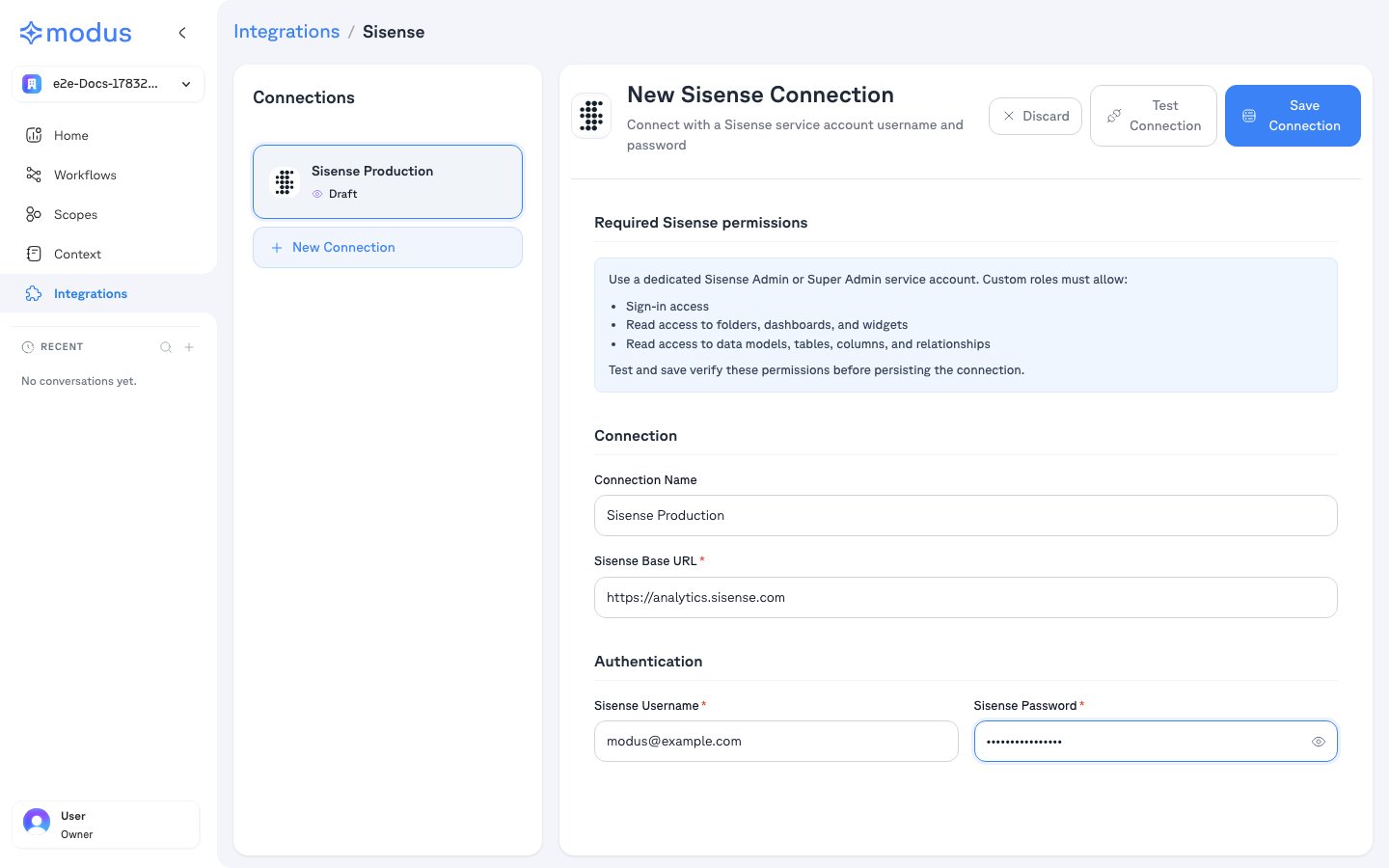This screenshot has width=1389, height=868.
Task: Click the Home sidebar icon
Action: click(34, 135)
